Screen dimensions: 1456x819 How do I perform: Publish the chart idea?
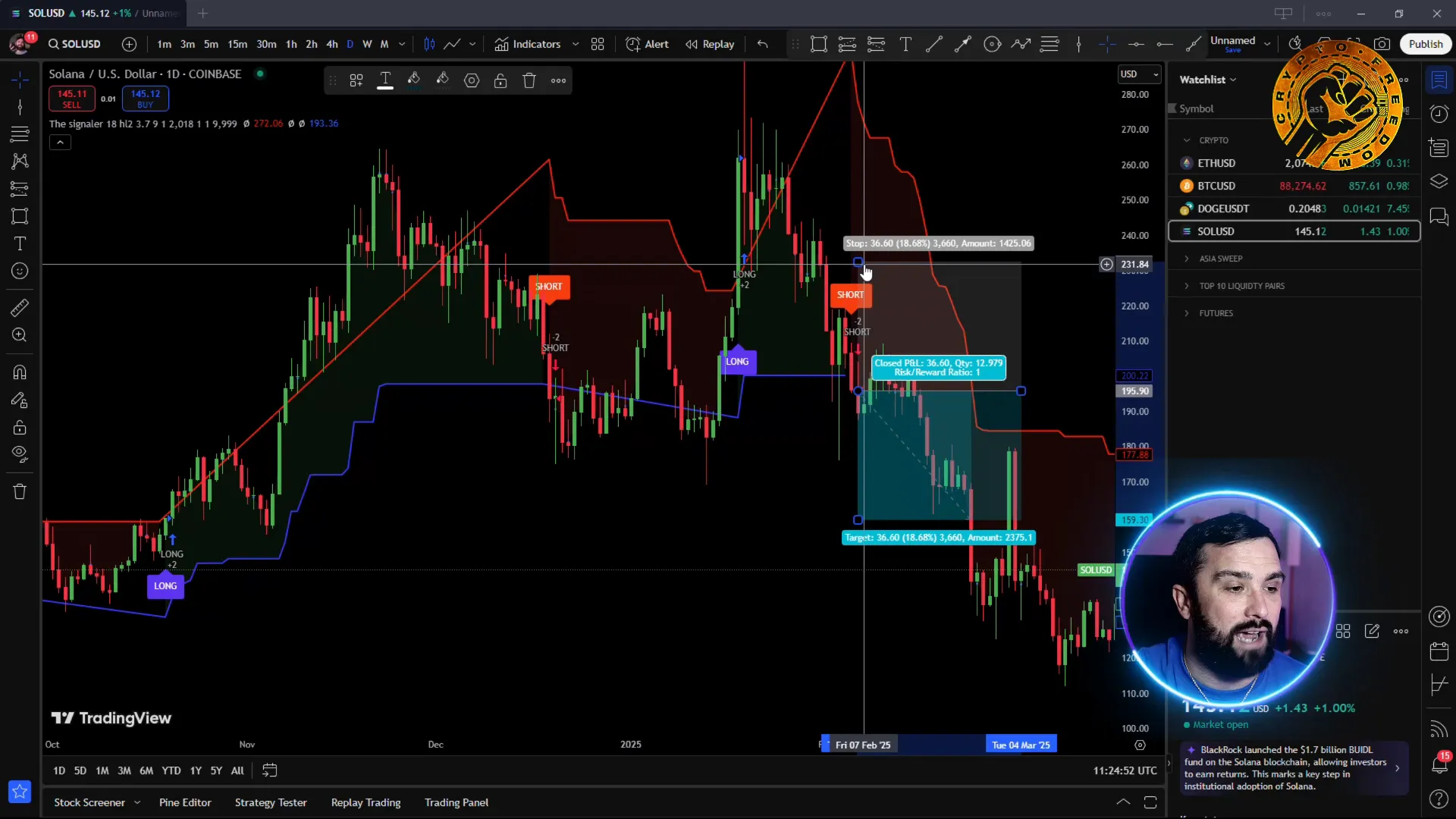click(1426, 44)
